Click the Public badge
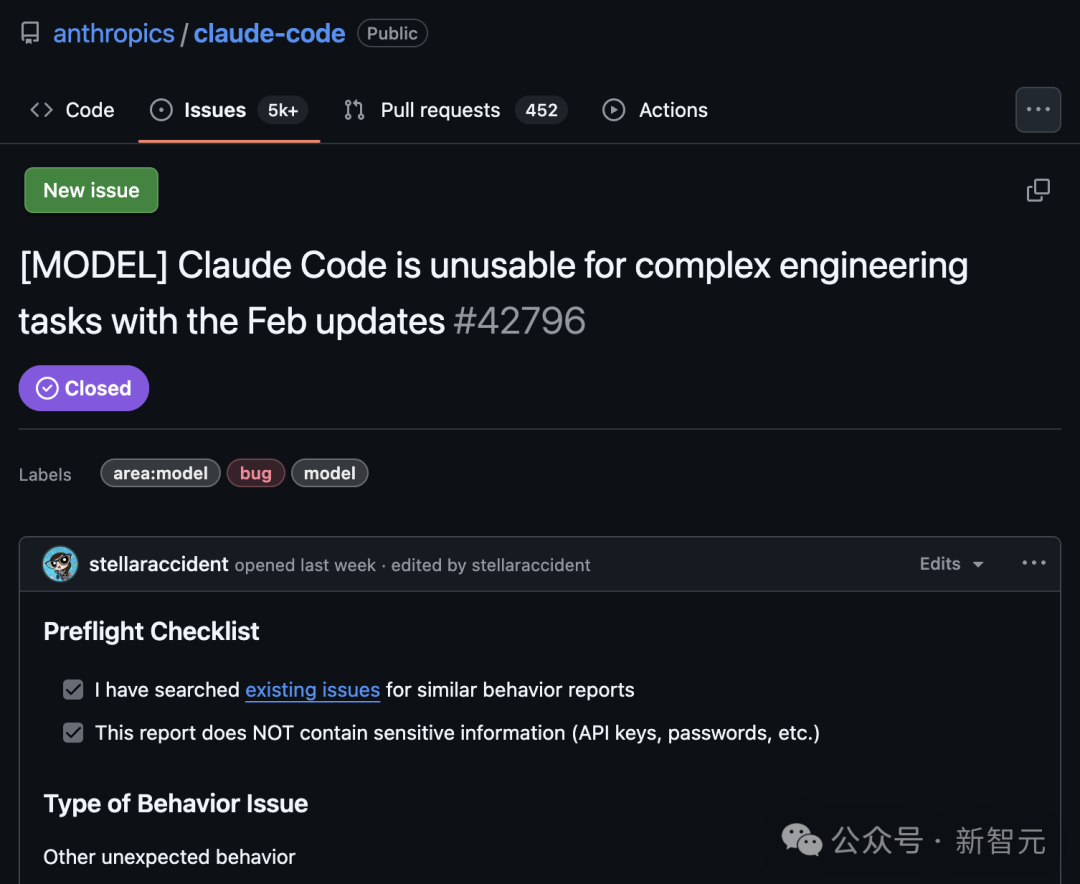 (392, 33)
